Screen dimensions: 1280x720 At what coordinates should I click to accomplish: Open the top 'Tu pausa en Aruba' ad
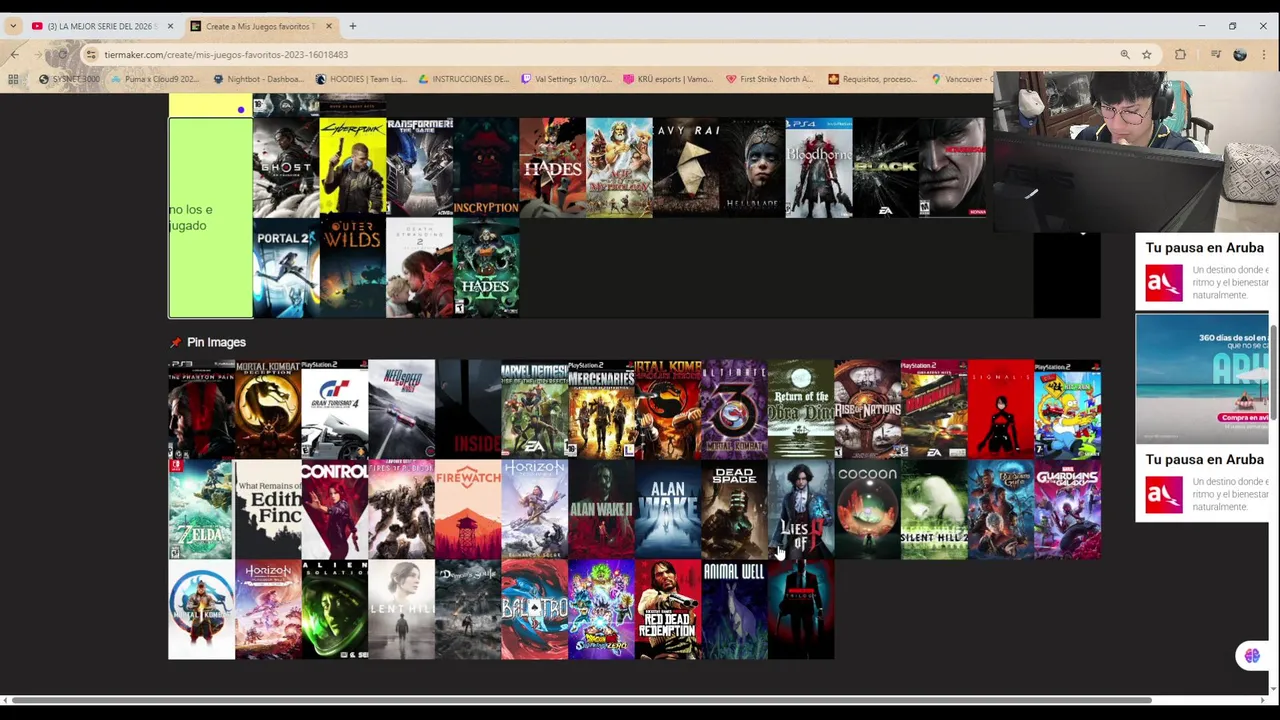point(1203,272)
